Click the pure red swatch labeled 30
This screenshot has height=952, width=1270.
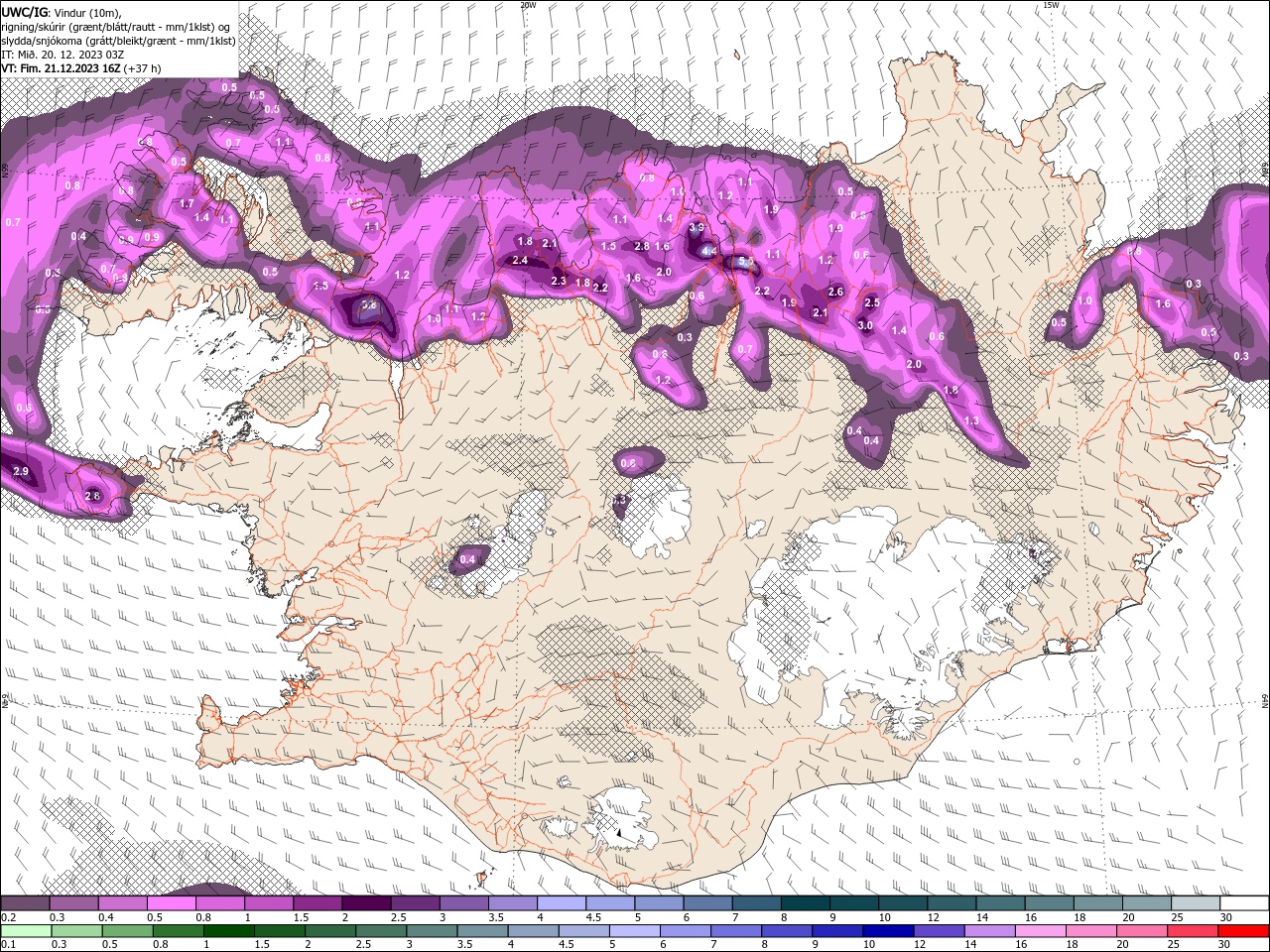coord(1244,931)
